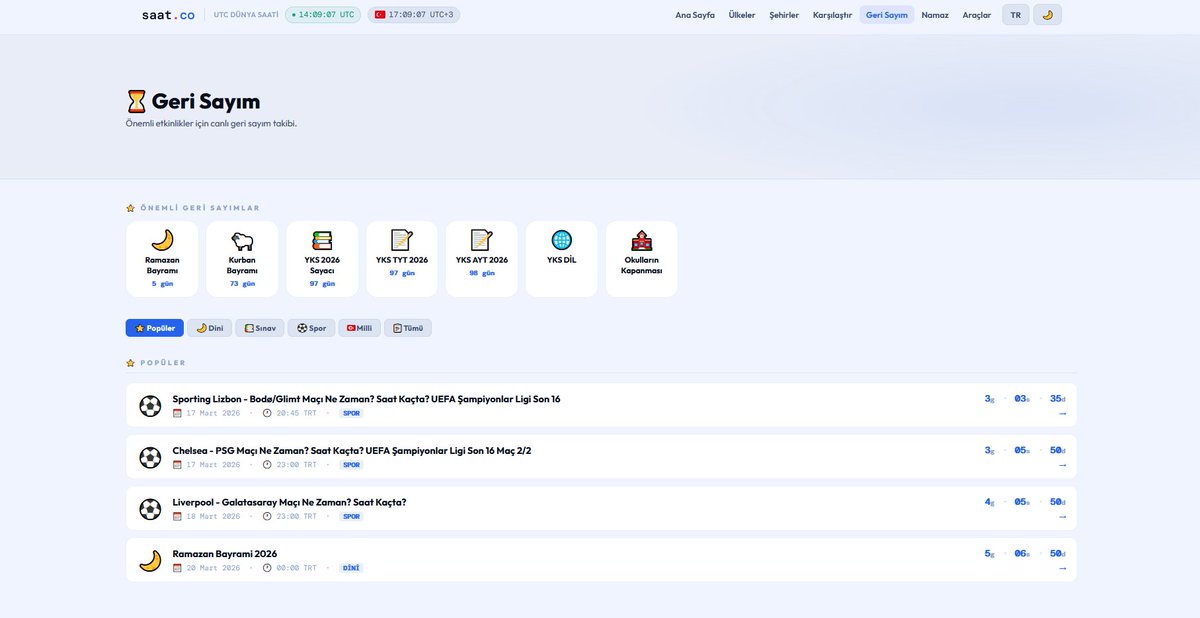This screenshot has height=618, width=1200.
Task: Select the Sınav filter tab
Action: pos(260,328)
